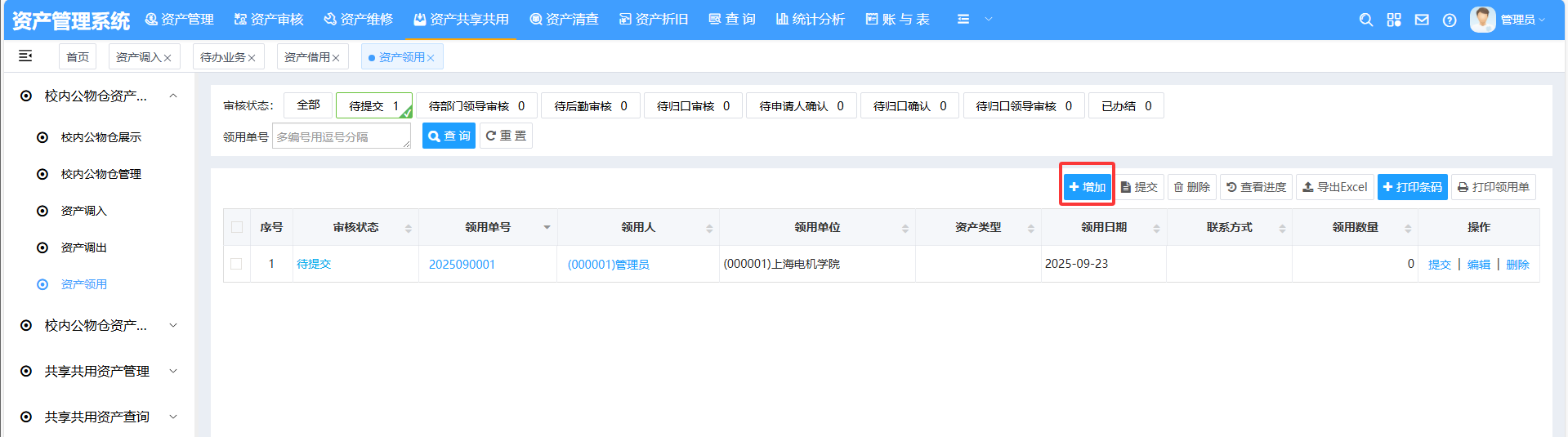The height and width of the screenshot is (437, 1568).
Task: Open the apps grid icon in header
Action: coord(1394,20)
